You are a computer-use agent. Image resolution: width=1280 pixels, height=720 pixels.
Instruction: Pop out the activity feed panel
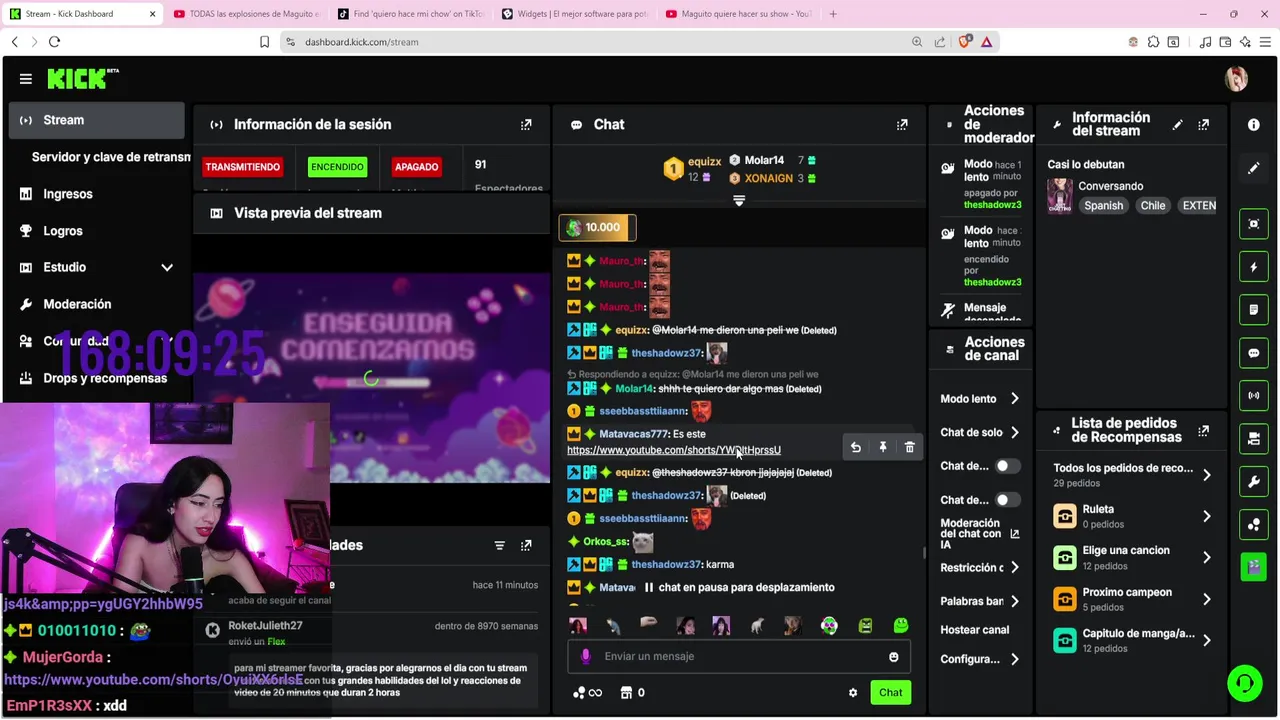point(526,546)
